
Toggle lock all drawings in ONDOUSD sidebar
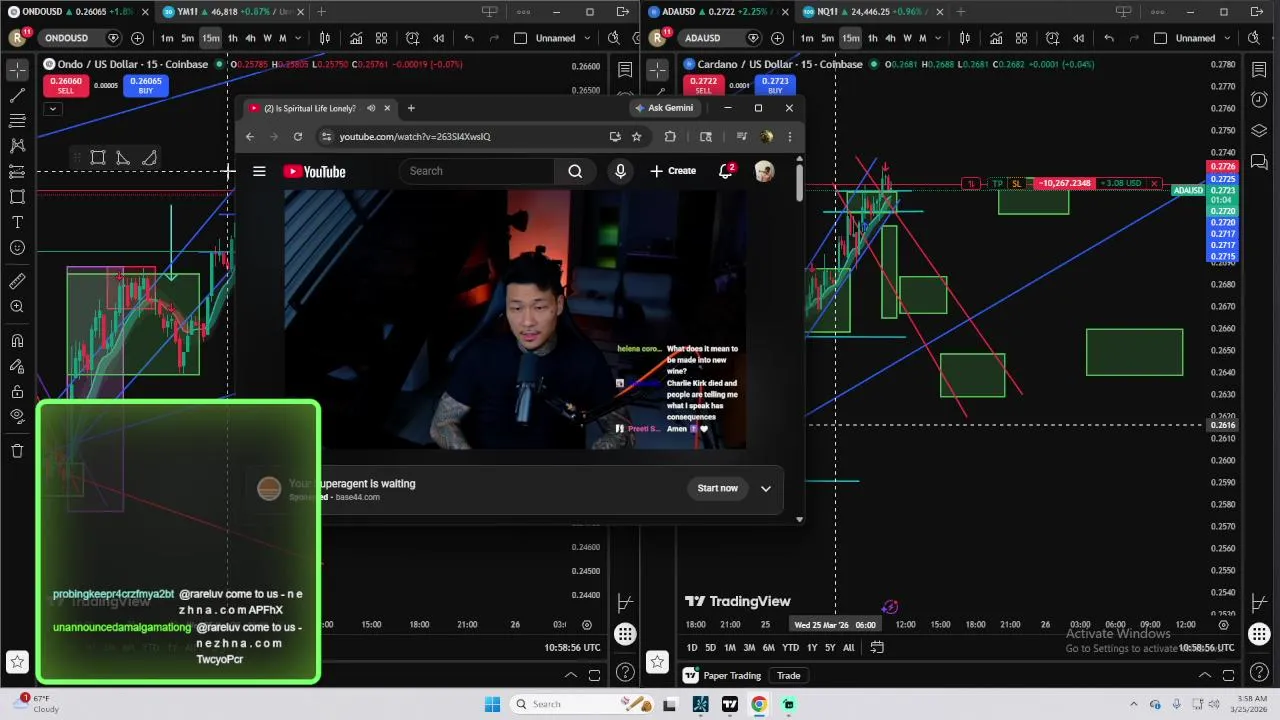[17, 392]
